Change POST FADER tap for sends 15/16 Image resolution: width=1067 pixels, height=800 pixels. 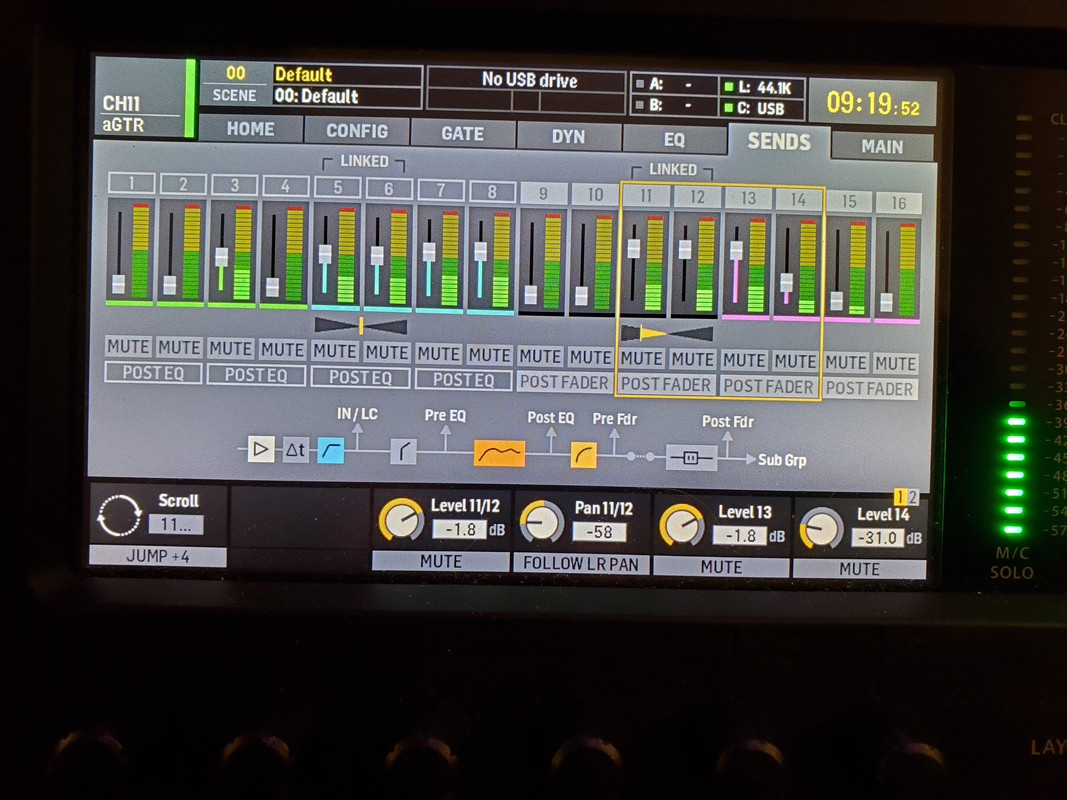[870, 388]
